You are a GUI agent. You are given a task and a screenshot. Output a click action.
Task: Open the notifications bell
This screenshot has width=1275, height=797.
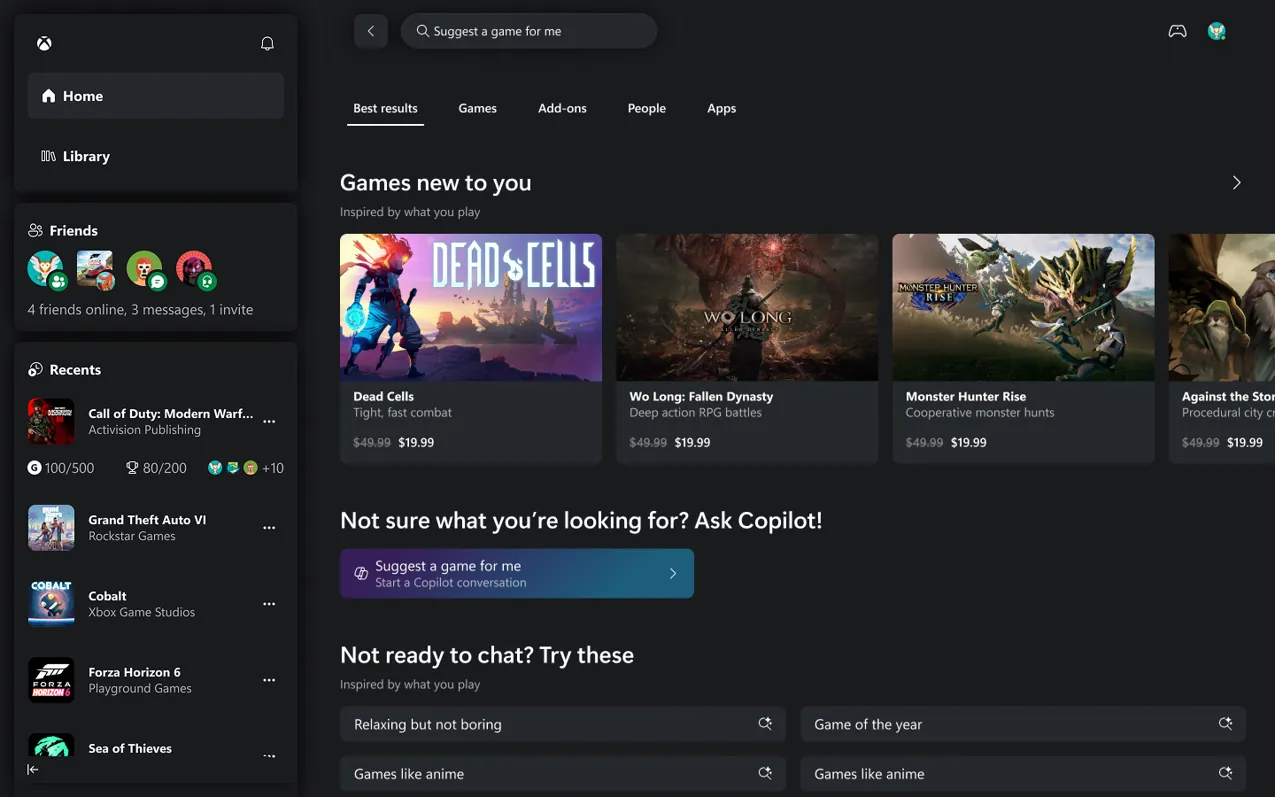pyautogui.click(x=267, y=44)
